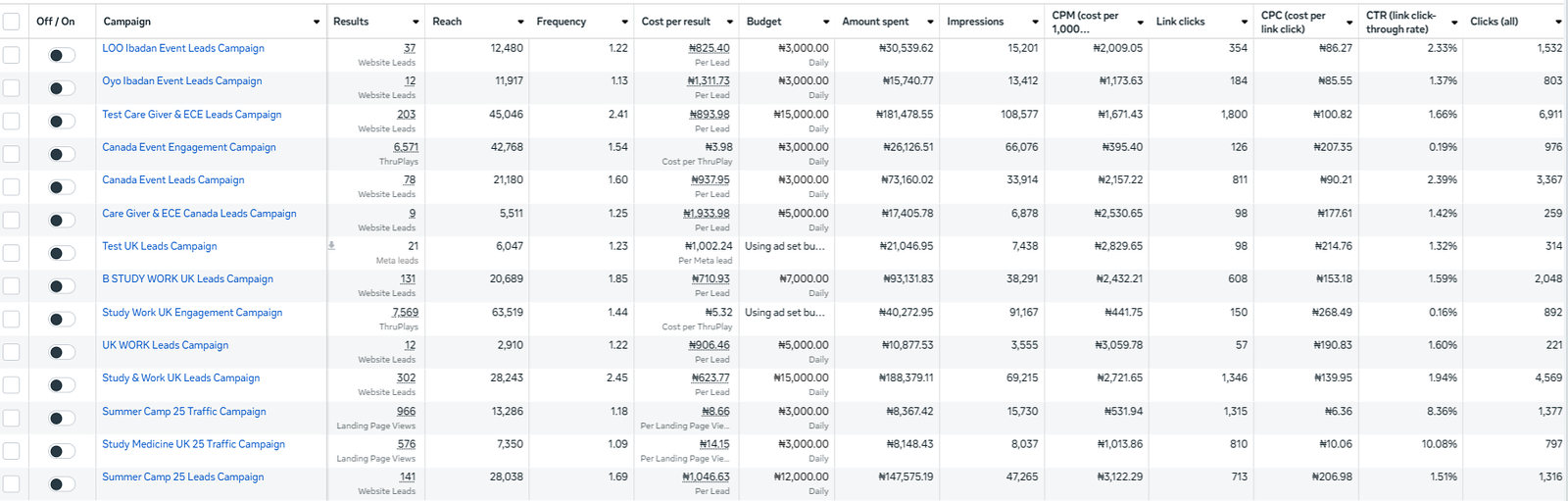1568x501 pixels.
Task: Open CPM column dropdown arrow
Action: point(1140,22)
